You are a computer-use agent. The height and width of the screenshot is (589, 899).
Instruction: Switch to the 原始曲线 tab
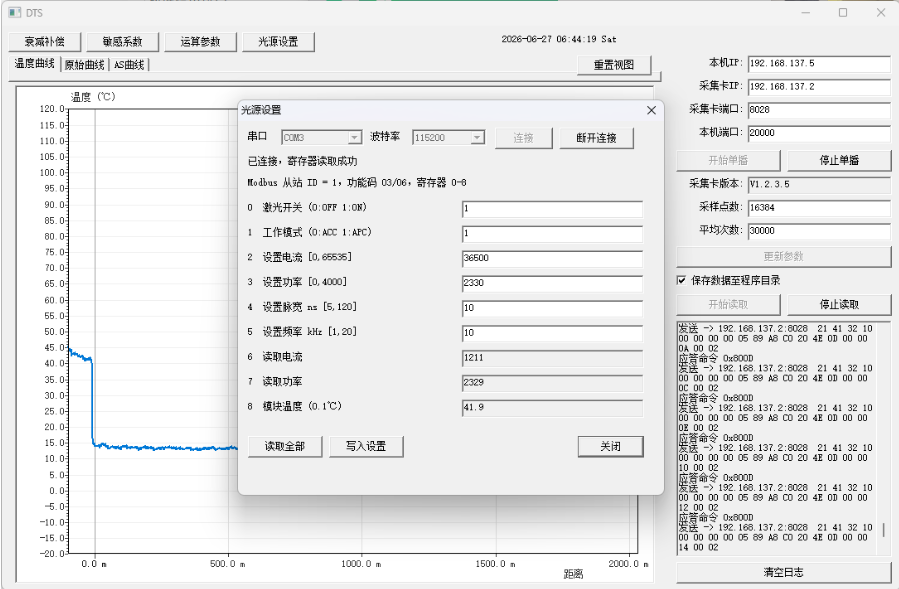click(84, 65)
